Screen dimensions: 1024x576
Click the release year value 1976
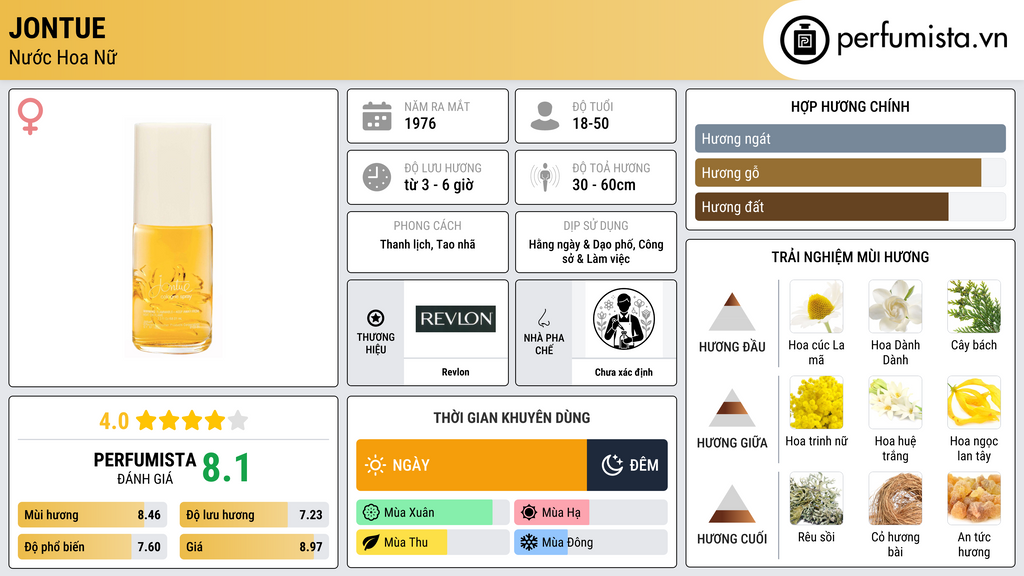[x=420, y=123]
